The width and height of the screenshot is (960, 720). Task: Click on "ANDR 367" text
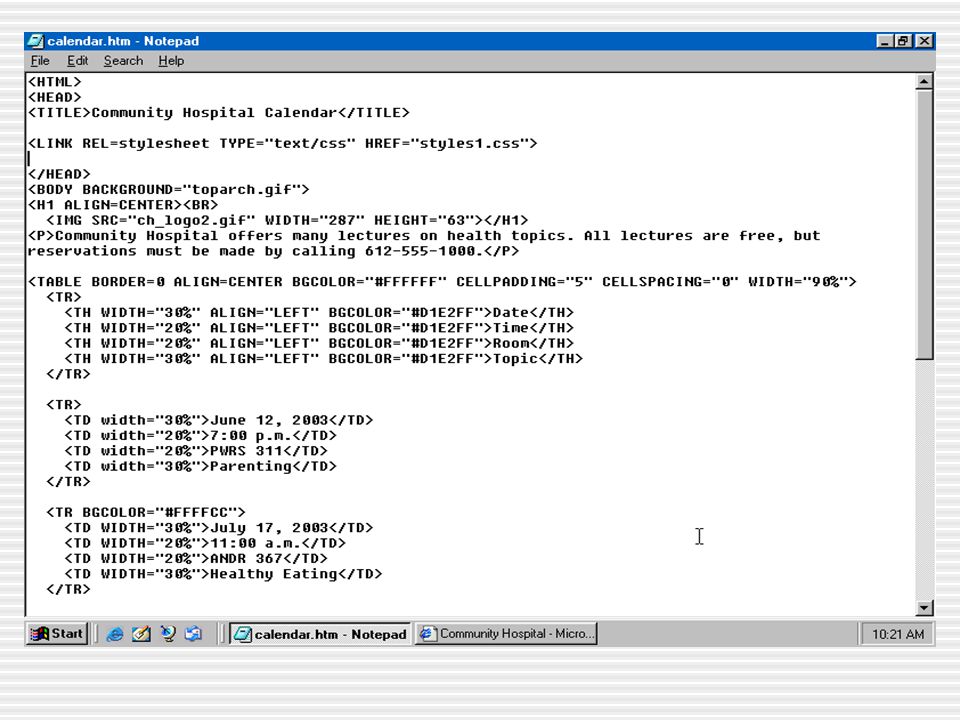click(246, 558)
